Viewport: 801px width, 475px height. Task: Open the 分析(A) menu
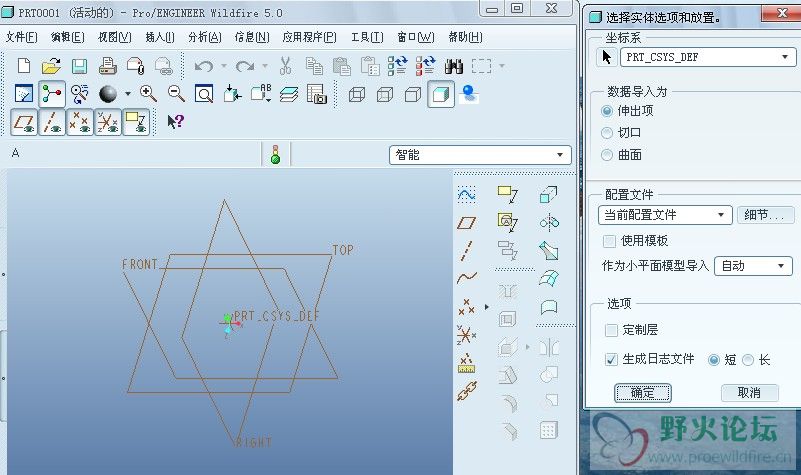coord(204,37)
